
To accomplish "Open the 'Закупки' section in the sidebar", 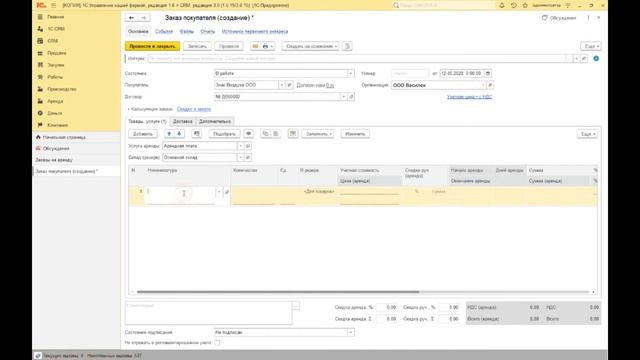I will coord(56,65).
